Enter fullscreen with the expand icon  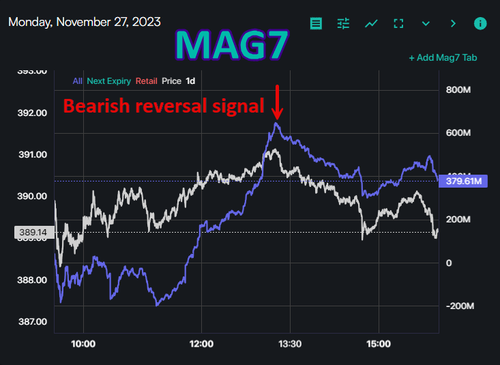click(x=398, y=24)
